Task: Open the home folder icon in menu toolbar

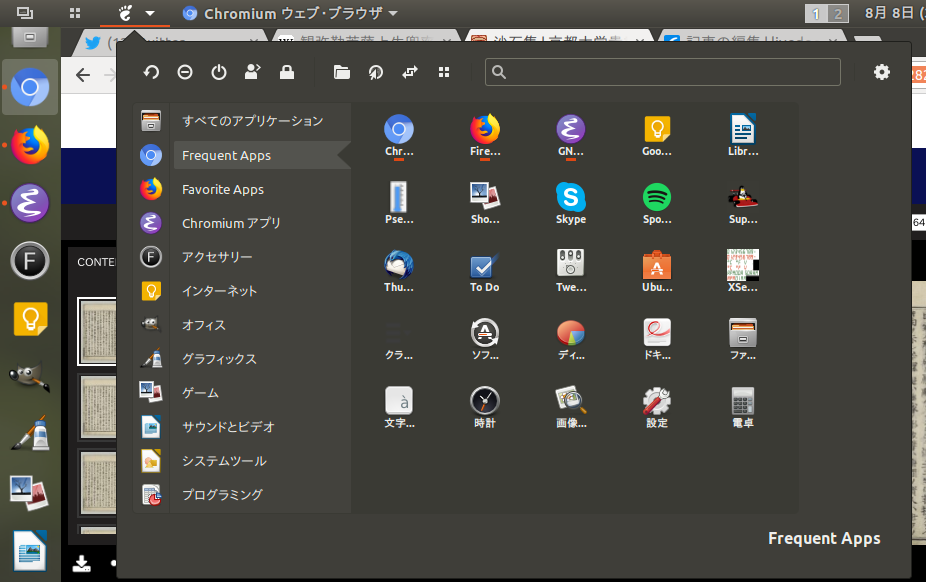Action: point(342,73)
